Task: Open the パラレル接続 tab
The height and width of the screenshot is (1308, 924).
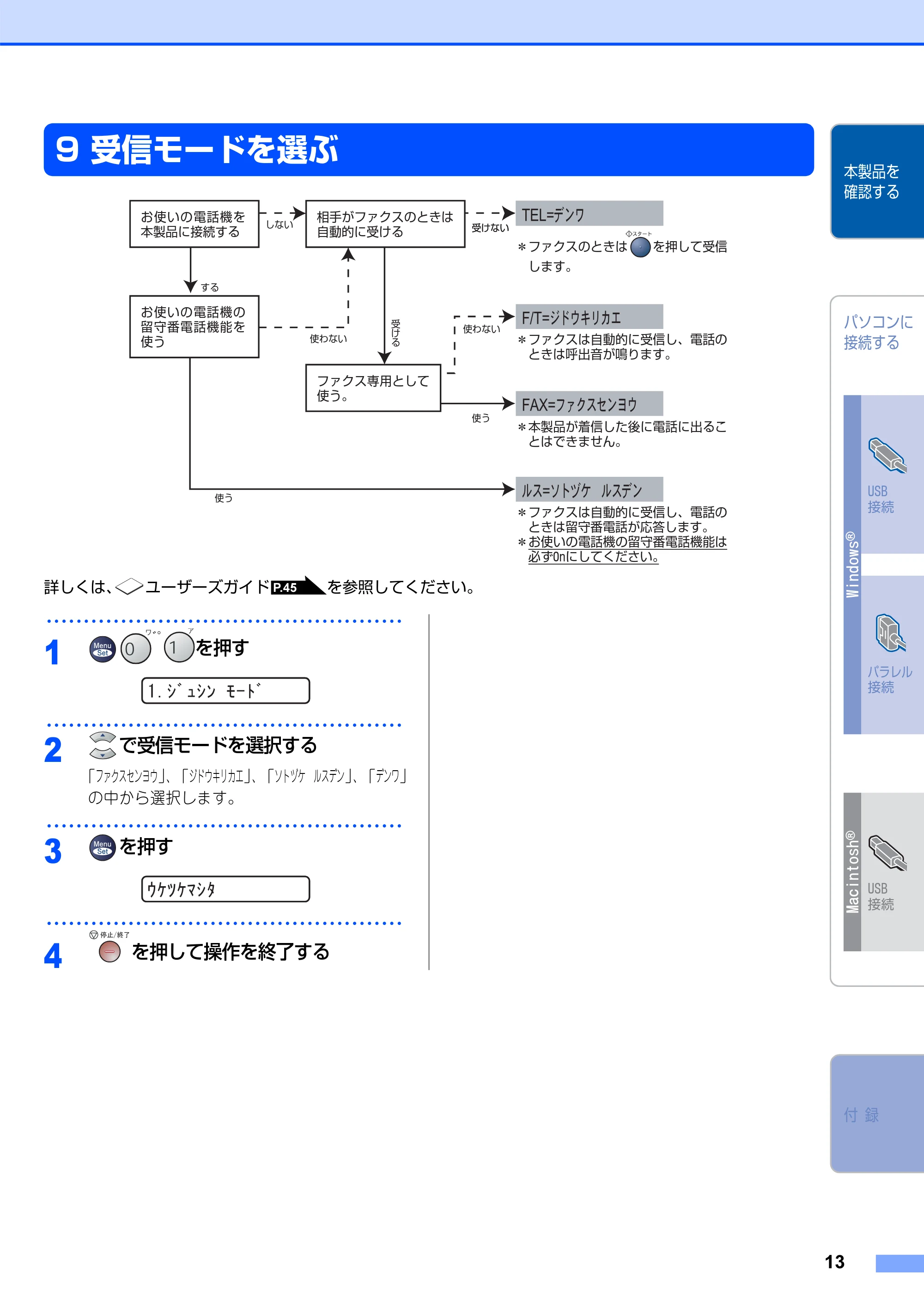Action: point(892,655)
